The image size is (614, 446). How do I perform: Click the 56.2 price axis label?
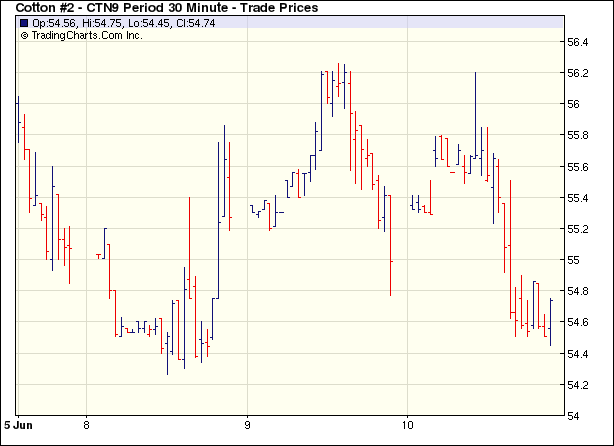578,73
